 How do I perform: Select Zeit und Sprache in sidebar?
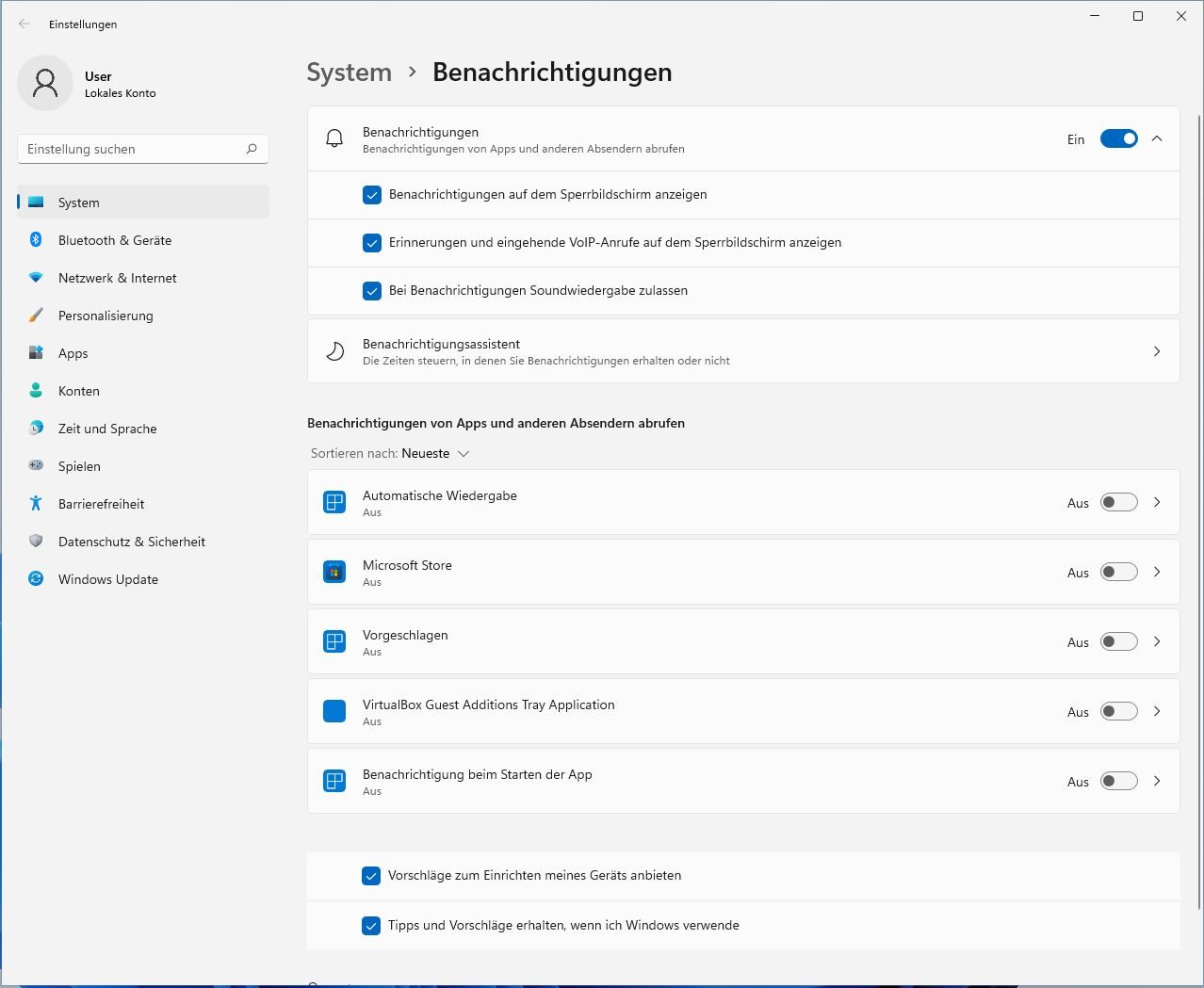pos(107,429)
